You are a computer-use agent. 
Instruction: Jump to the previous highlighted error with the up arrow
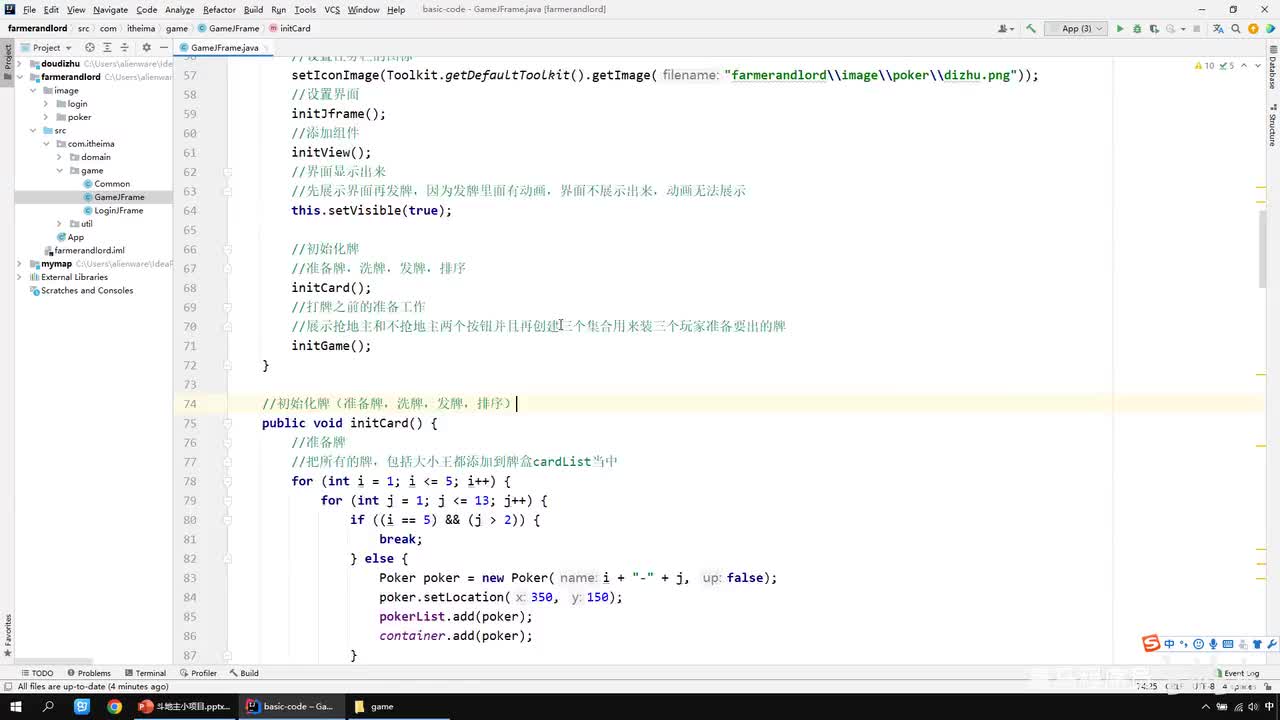pos(1244,65)
